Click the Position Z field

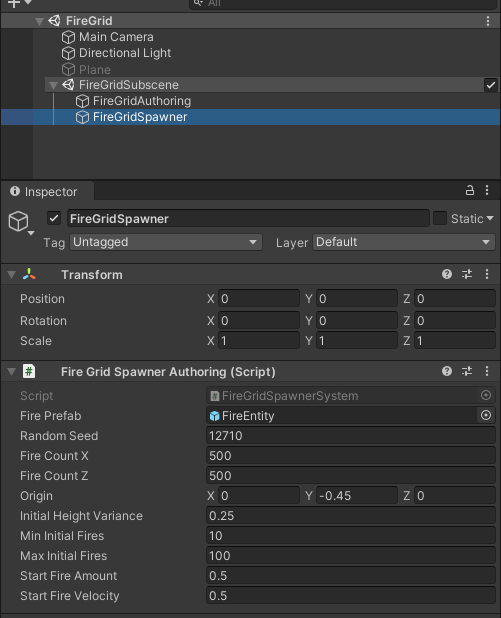pyautogui.click(x=455, y=299)
